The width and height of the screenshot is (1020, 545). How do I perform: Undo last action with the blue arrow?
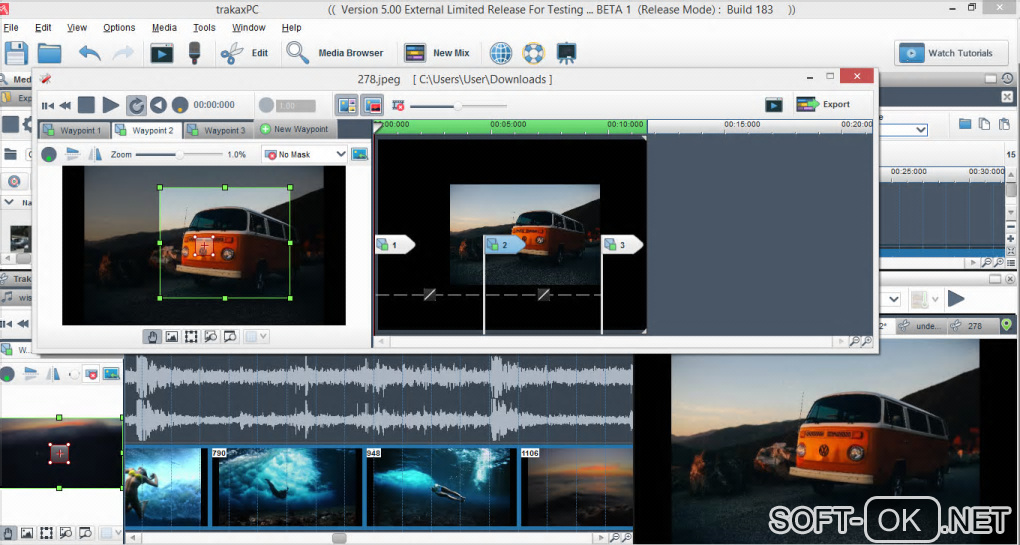(x=90, y=53)
